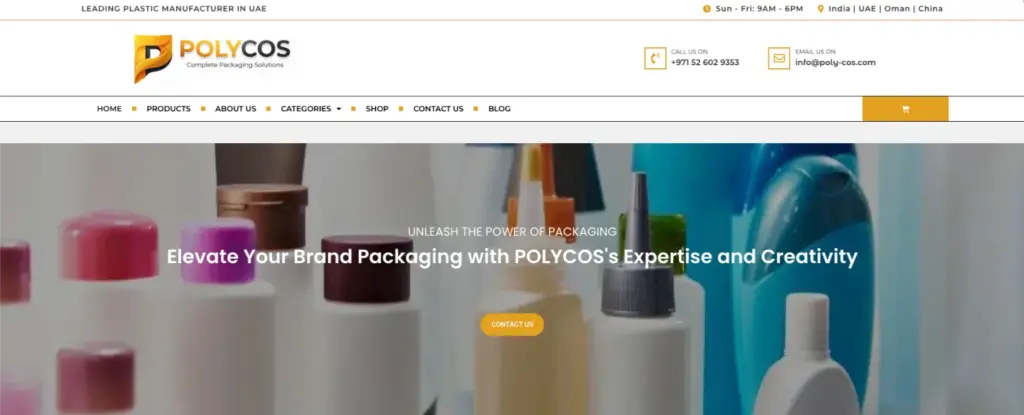This screenshot has height=415, width=1024.
Task: Click the Sun - Fri: 9AM - 6PM text
Action: tap(759, 9)
